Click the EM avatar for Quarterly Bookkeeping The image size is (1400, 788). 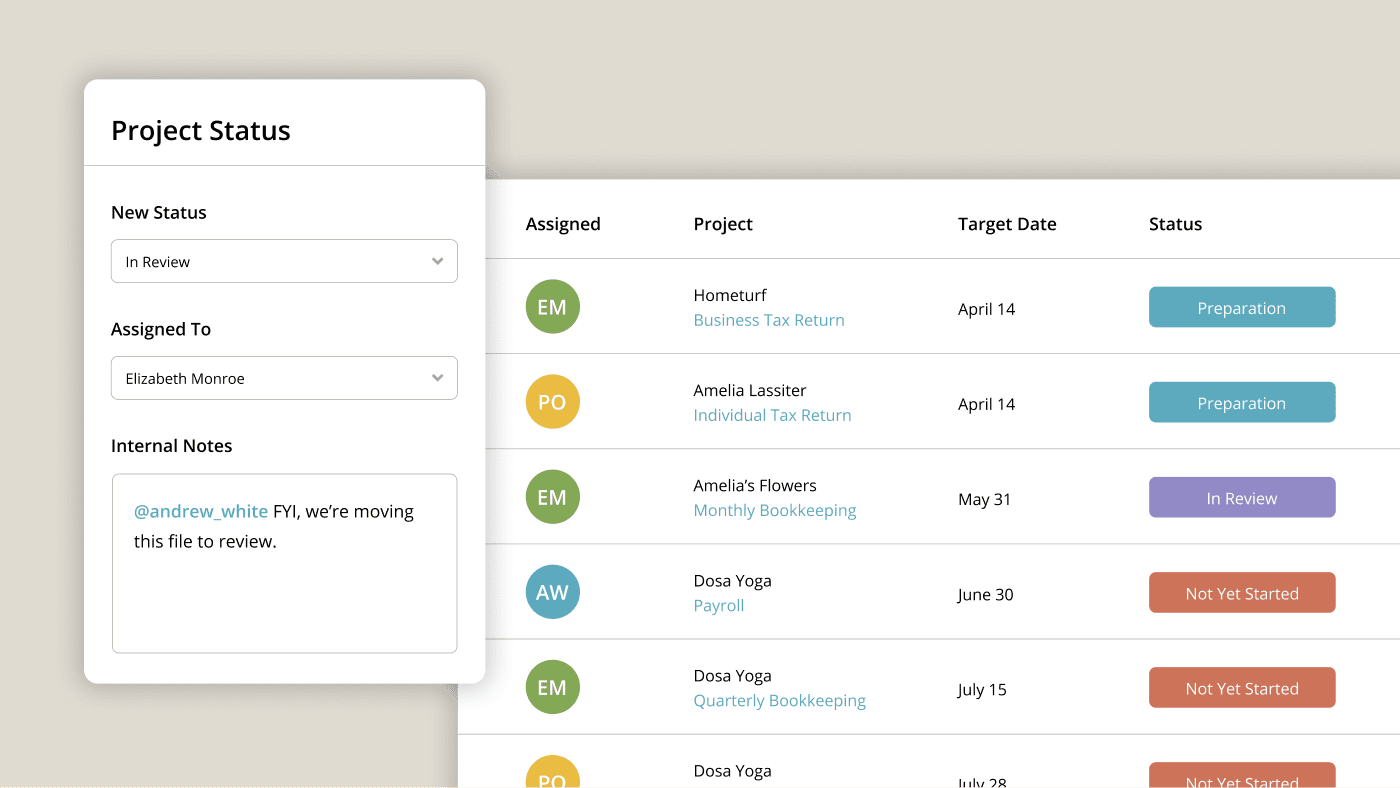coord(552,687)
